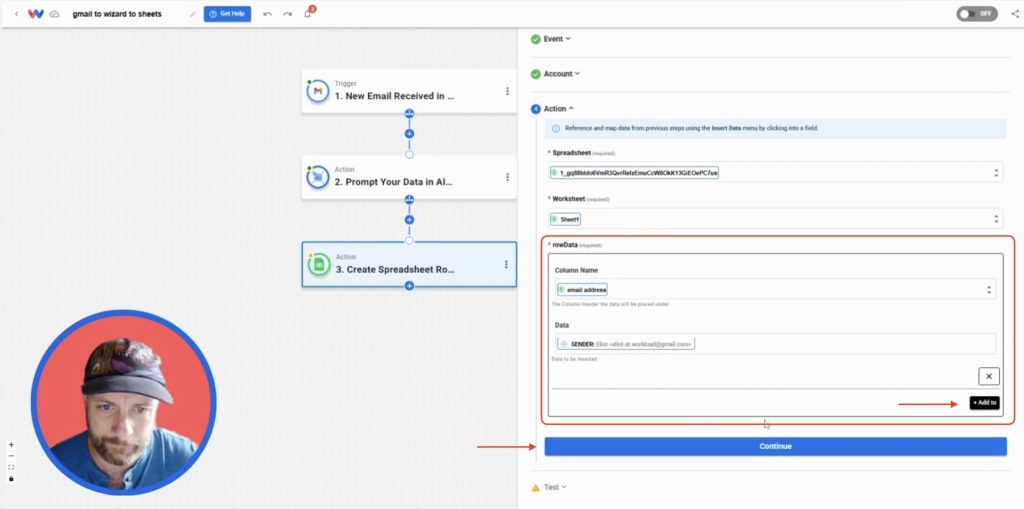Click the info icon in the blue banner
Screen dimensions: 1024x509
point(556,129)
